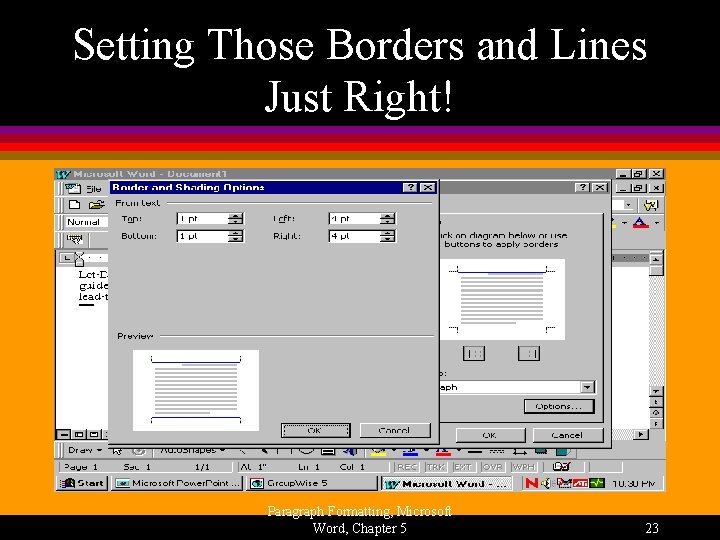This screenshot has width=720, height=540.
Task: Open the AutoShapes dropdown
Action: (192, 450)
